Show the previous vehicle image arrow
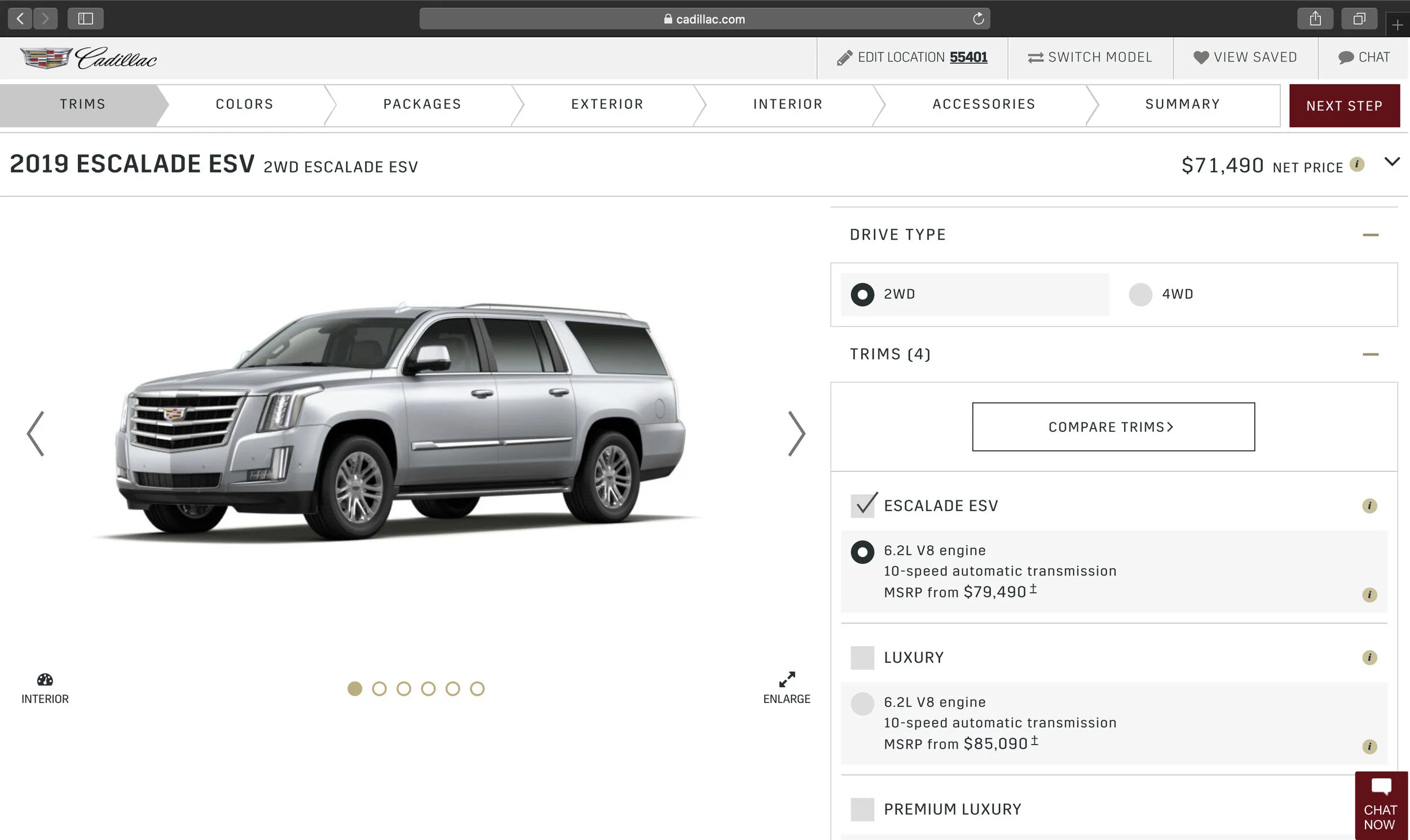The height and width of the screenshot is (840, 1410). tap(36, 434)
